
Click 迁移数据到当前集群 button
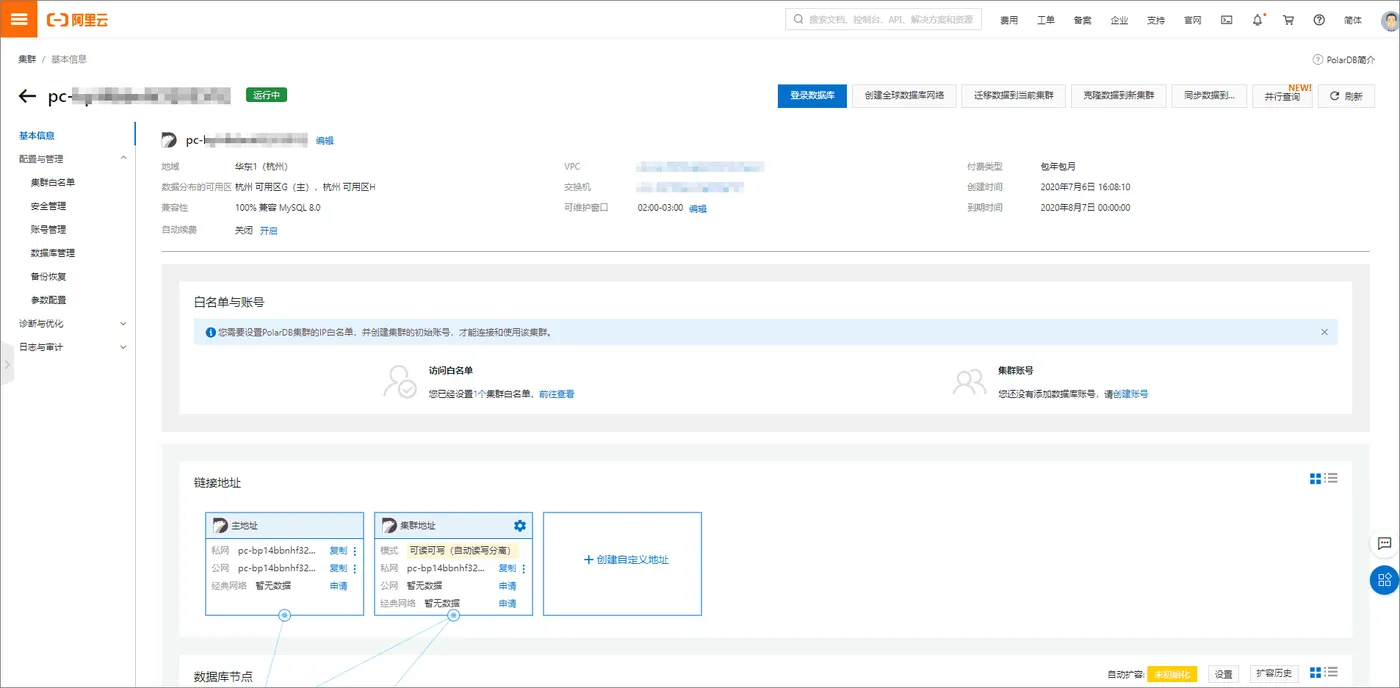coord(1013,96)
